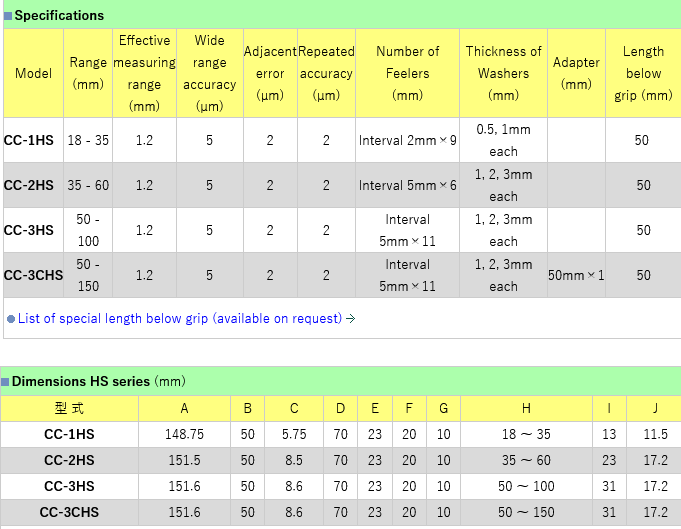Click 'Interval 5mm × 6' feelers cell
Viewport: 681px width, 529px height.
coord(407,185)
